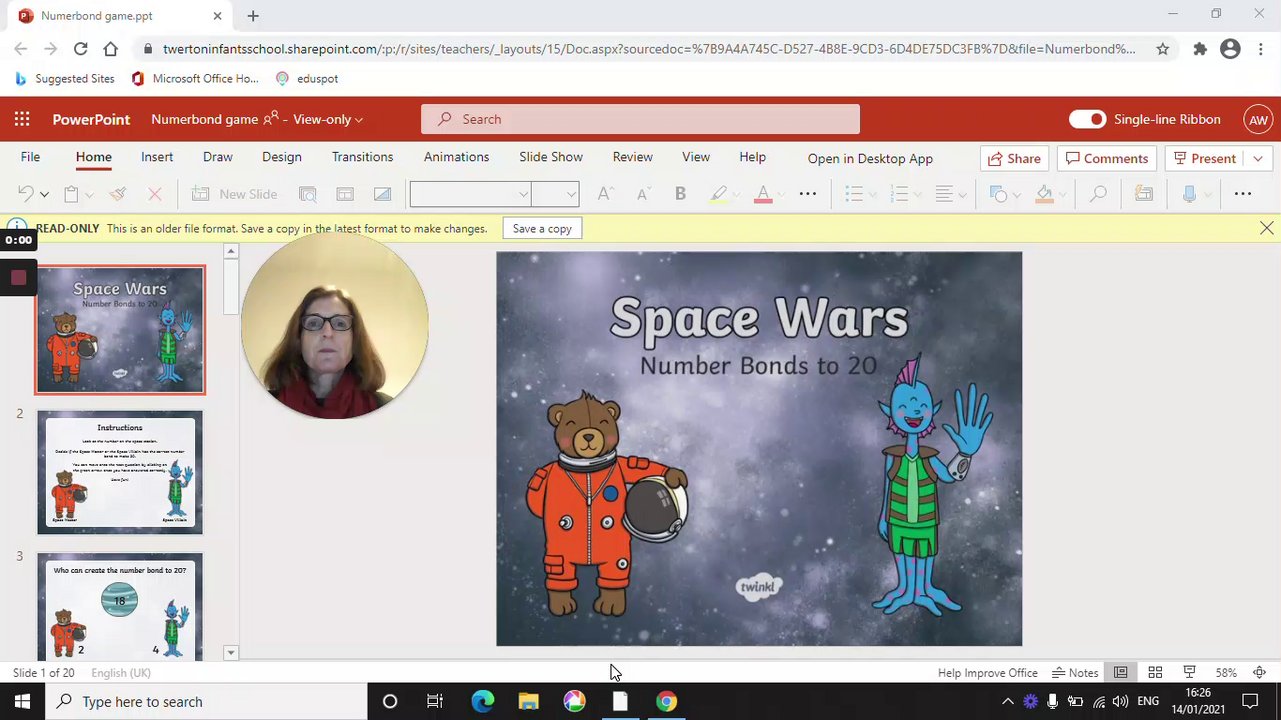The image size is (1281, 720).
Task: Open the slide Layout icon
Action: (x=345, y=194)
